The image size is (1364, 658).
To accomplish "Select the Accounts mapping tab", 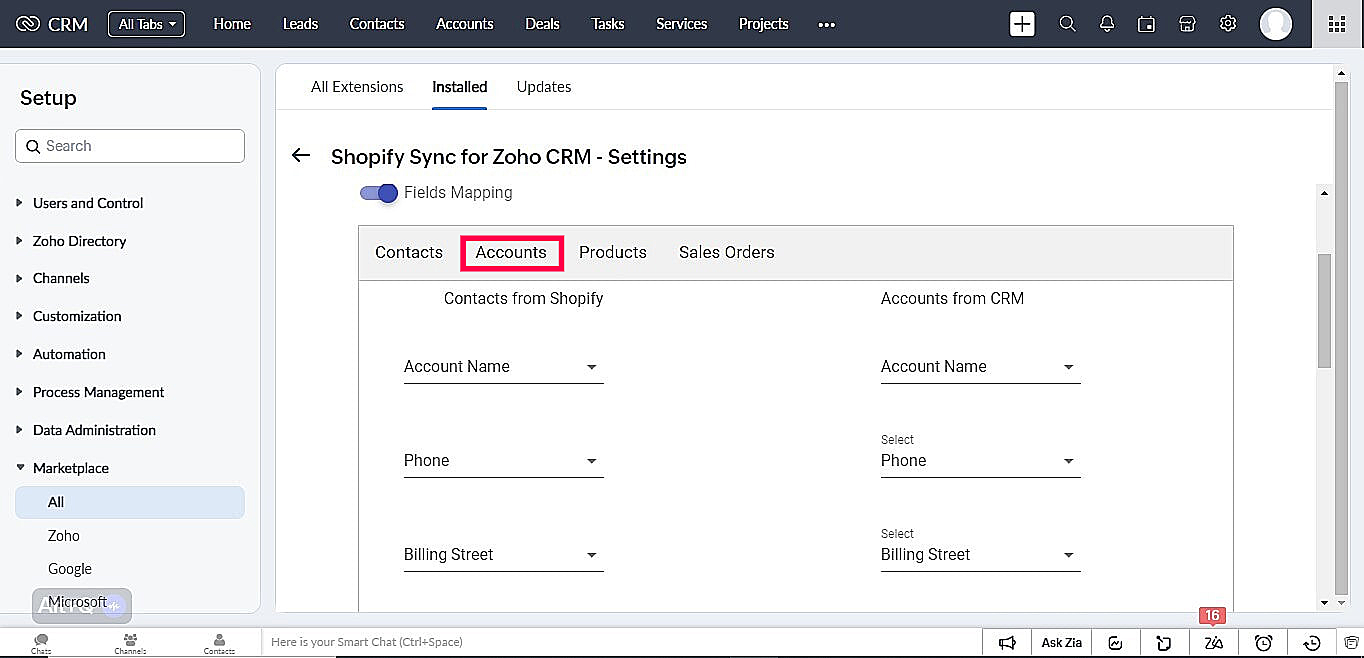I will 511,252.
